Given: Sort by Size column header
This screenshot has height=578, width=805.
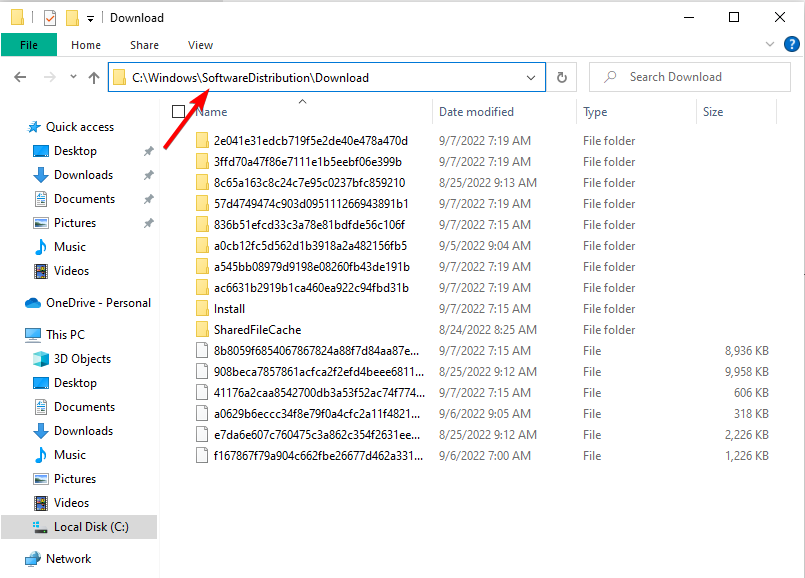Looking at the screenshot, I should (x=713, y=112).
